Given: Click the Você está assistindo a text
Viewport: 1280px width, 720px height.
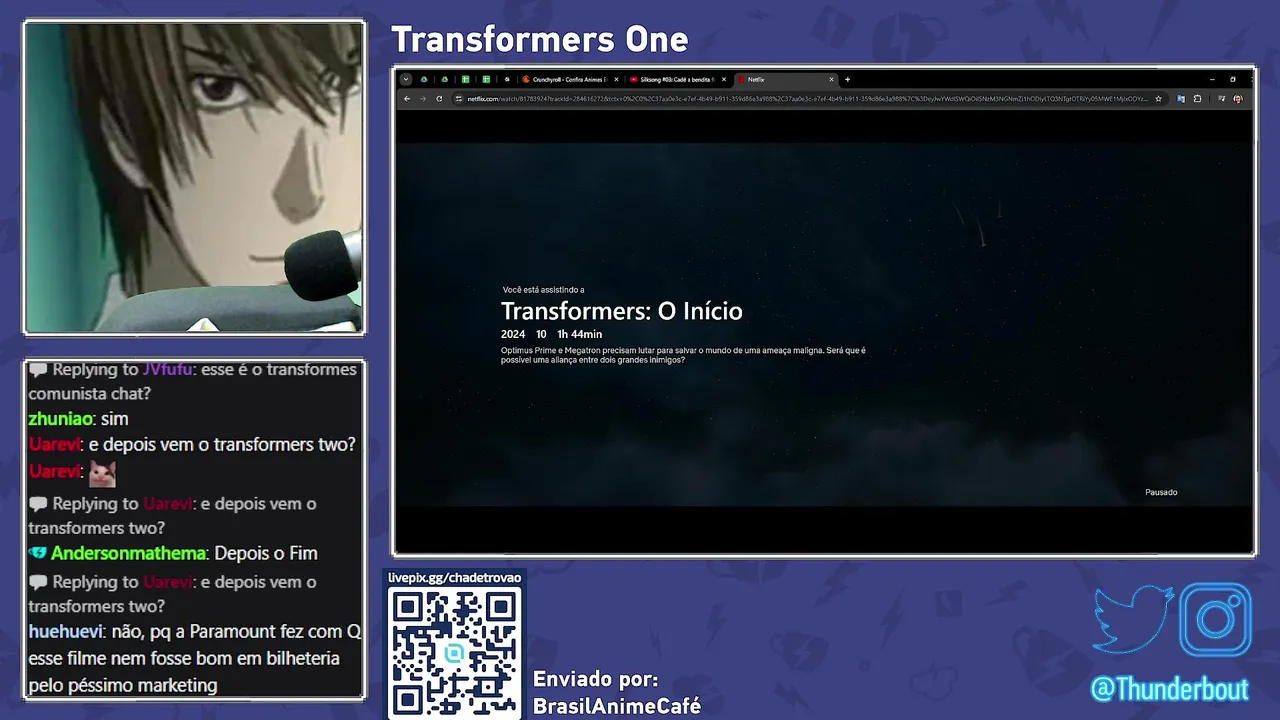Looking at the screenshot, I should tap(543, 290).
